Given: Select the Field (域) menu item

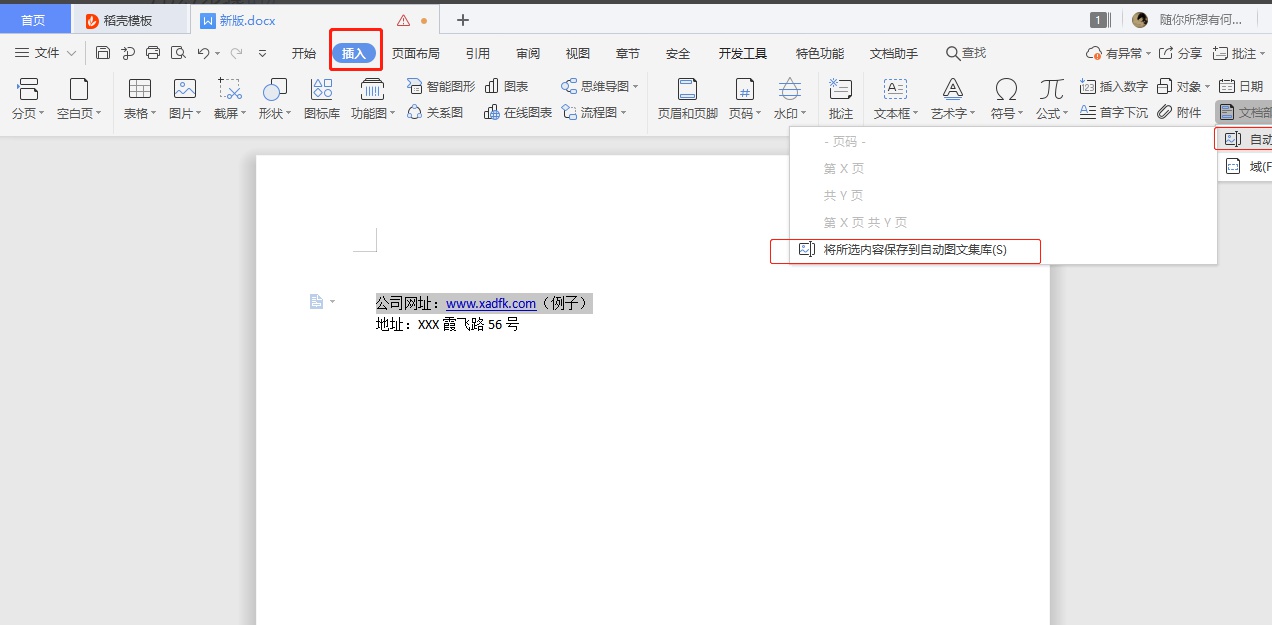Looking at the screenshot, I should pos(1246,167).
